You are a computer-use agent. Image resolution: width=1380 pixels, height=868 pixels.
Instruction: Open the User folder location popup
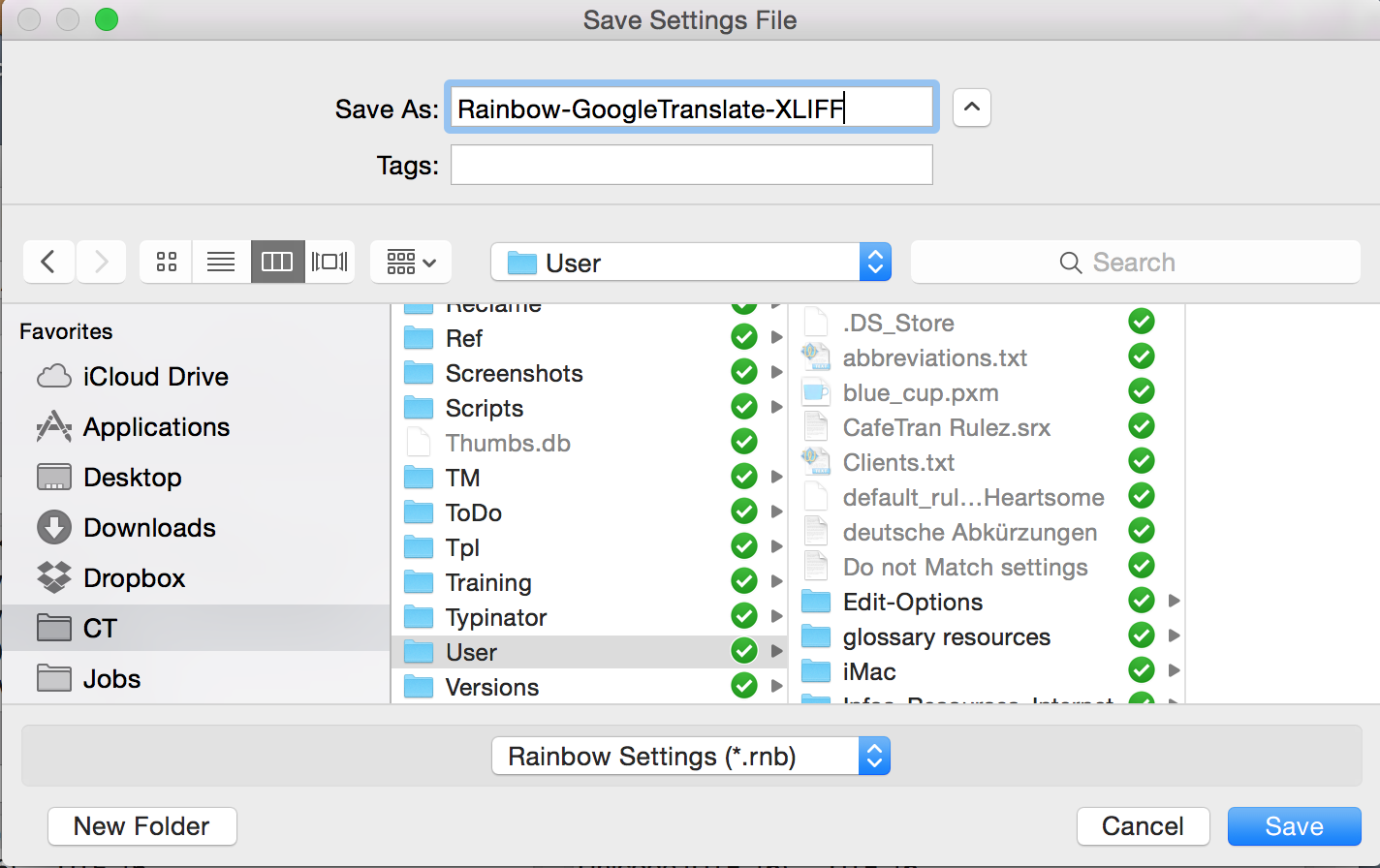click(690, 263)
